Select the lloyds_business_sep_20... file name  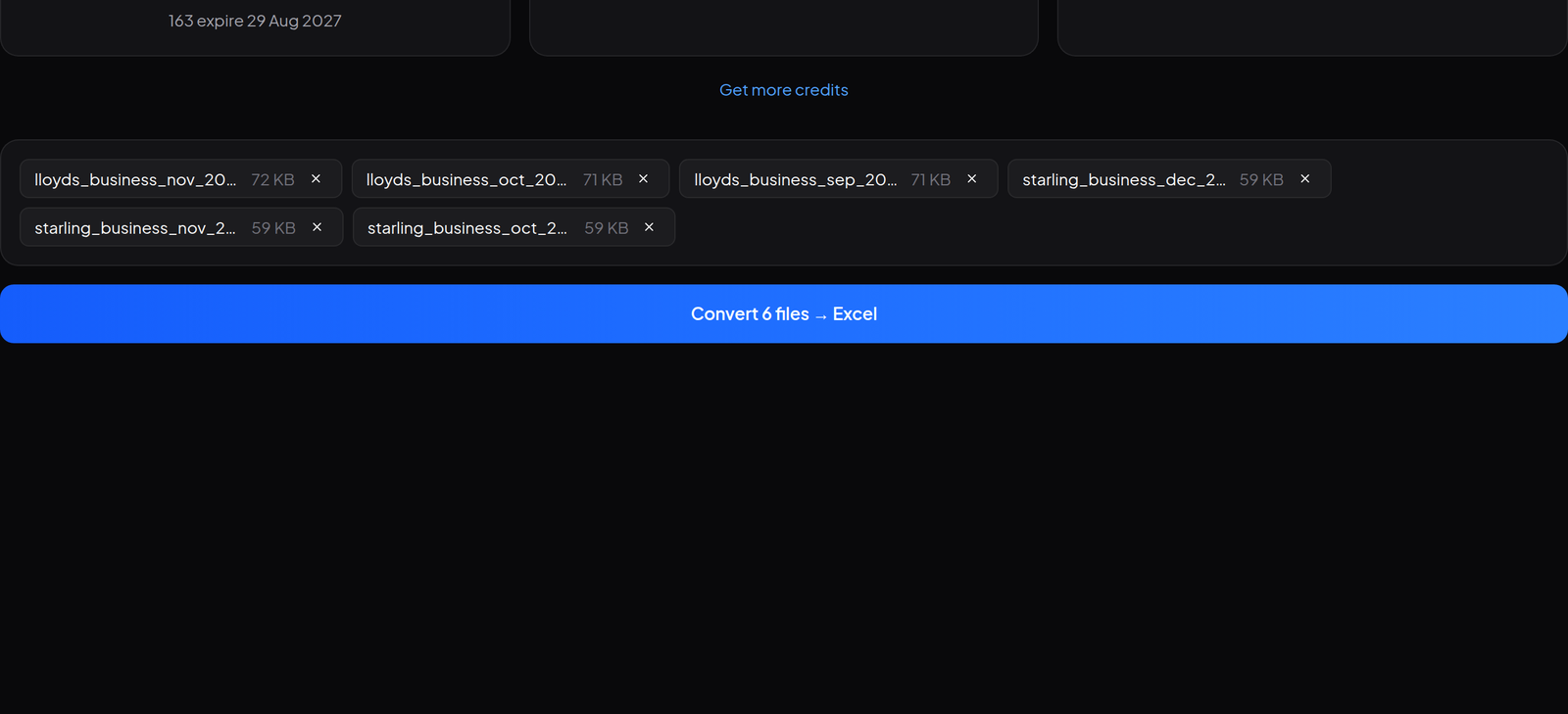pos(795,180)
